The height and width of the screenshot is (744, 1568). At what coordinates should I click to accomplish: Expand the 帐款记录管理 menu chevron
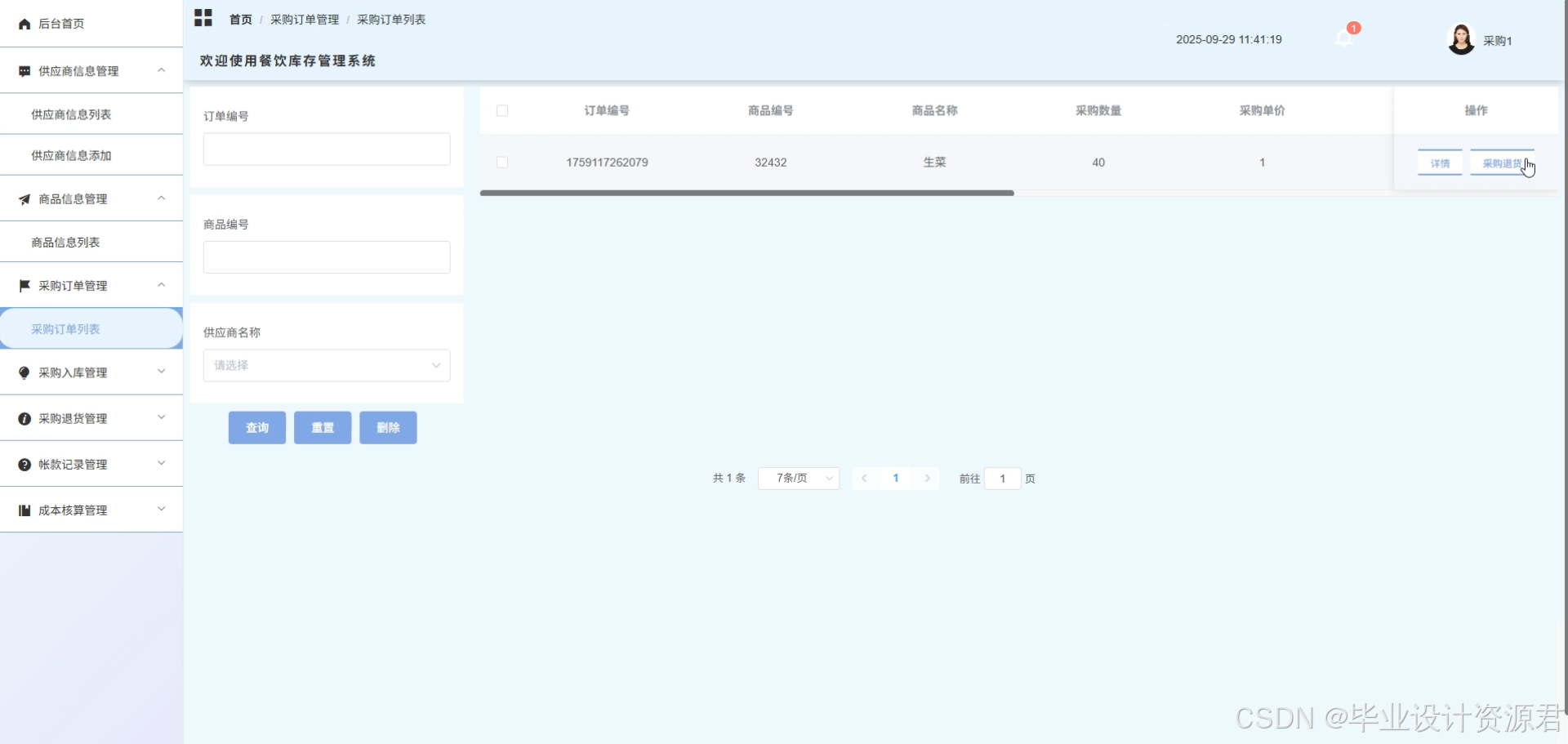[162, 463]
